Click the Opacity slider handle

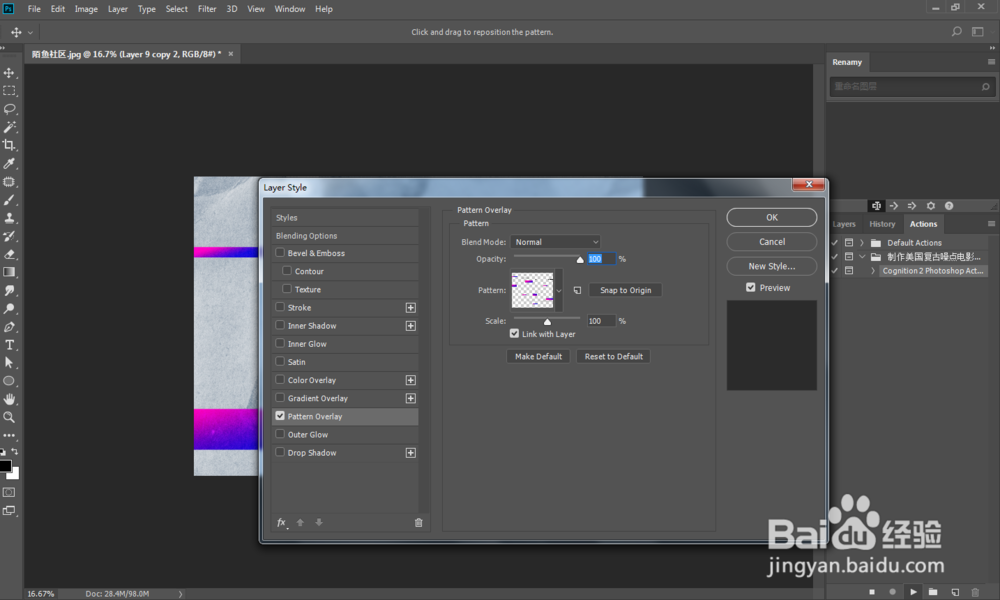coord(580,260)
